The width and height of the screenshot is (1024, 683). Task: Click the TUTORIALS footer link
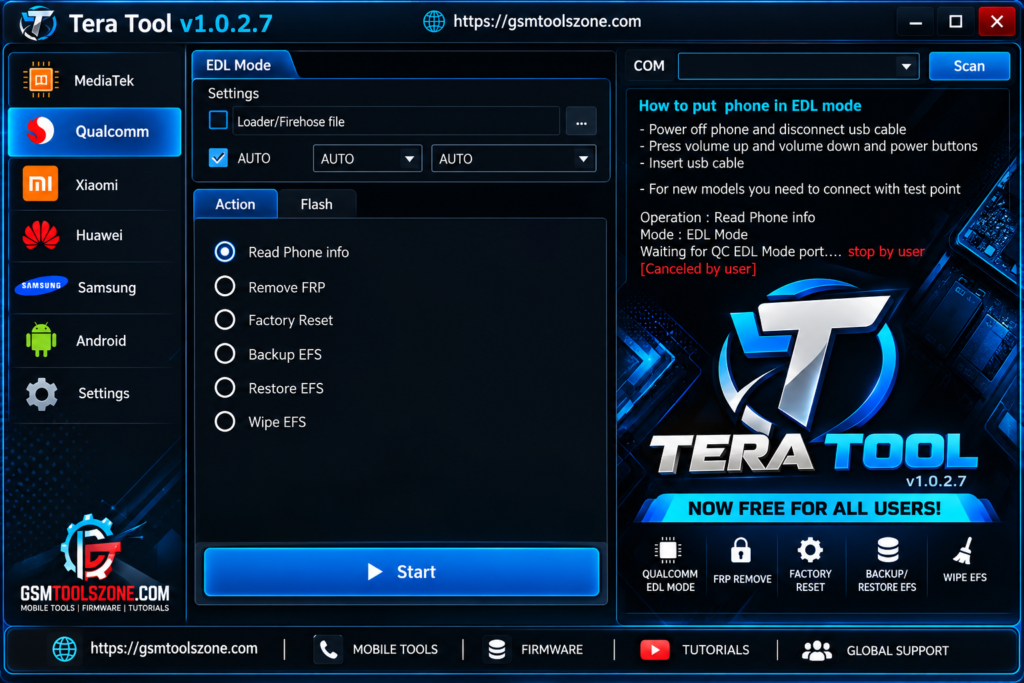(716, 650)
